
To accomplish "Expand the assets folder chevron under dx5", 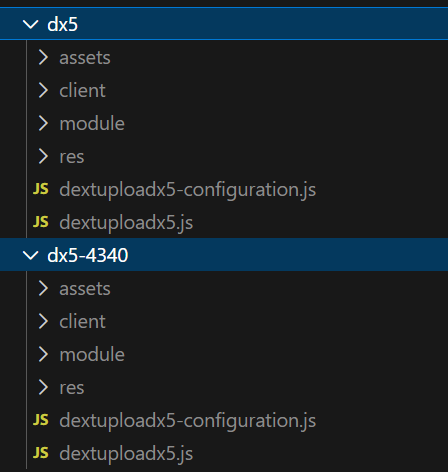I will (43, 57).
